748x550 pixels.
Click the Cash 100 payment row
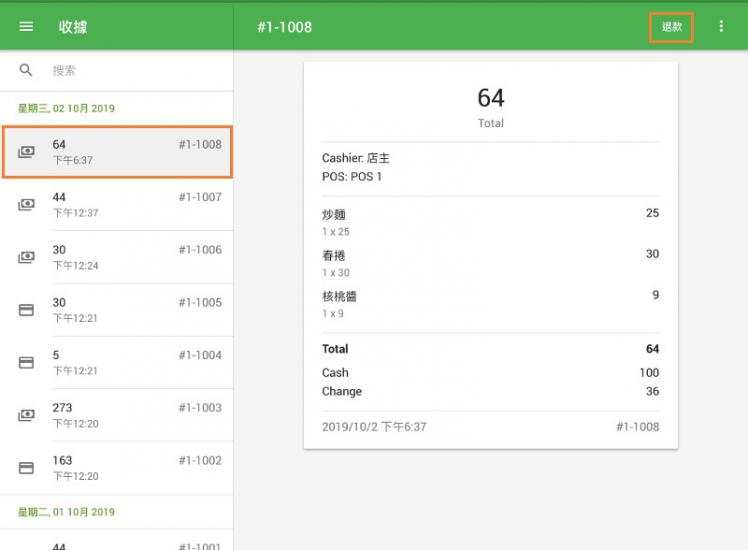[x=490, y=373]
